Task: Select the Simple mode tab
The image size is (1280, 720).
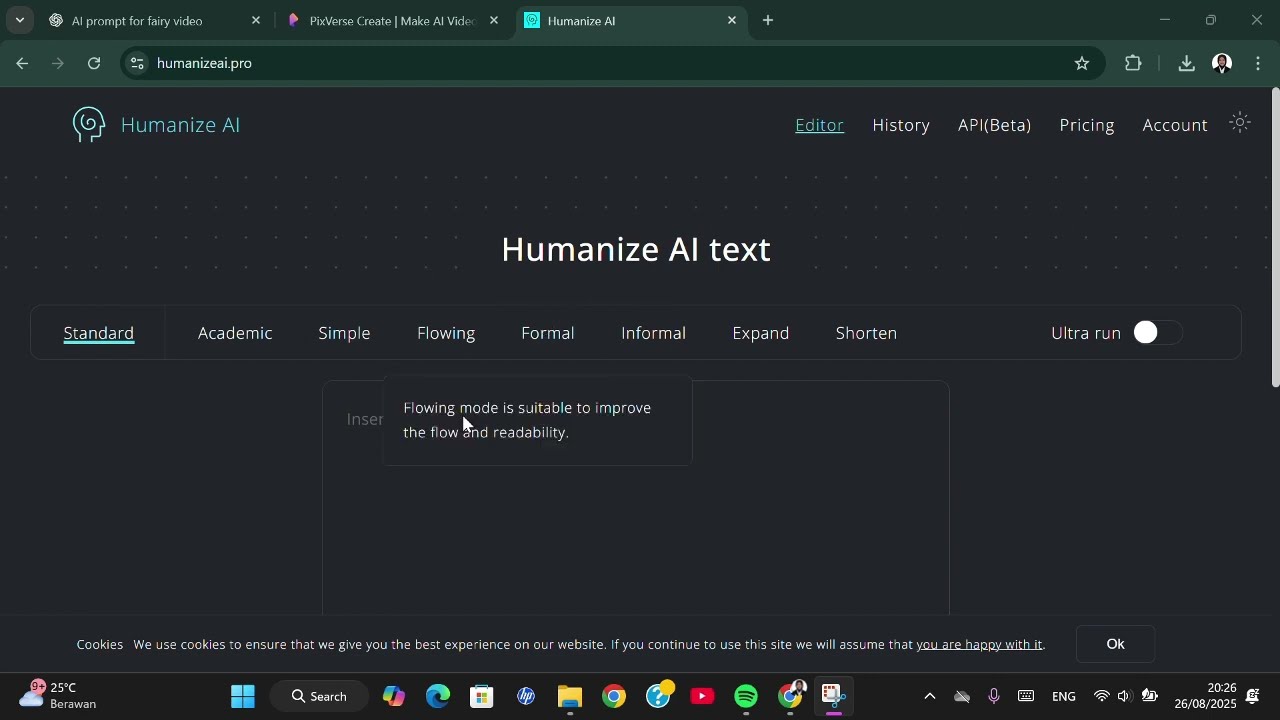Action: pos(344,333)
